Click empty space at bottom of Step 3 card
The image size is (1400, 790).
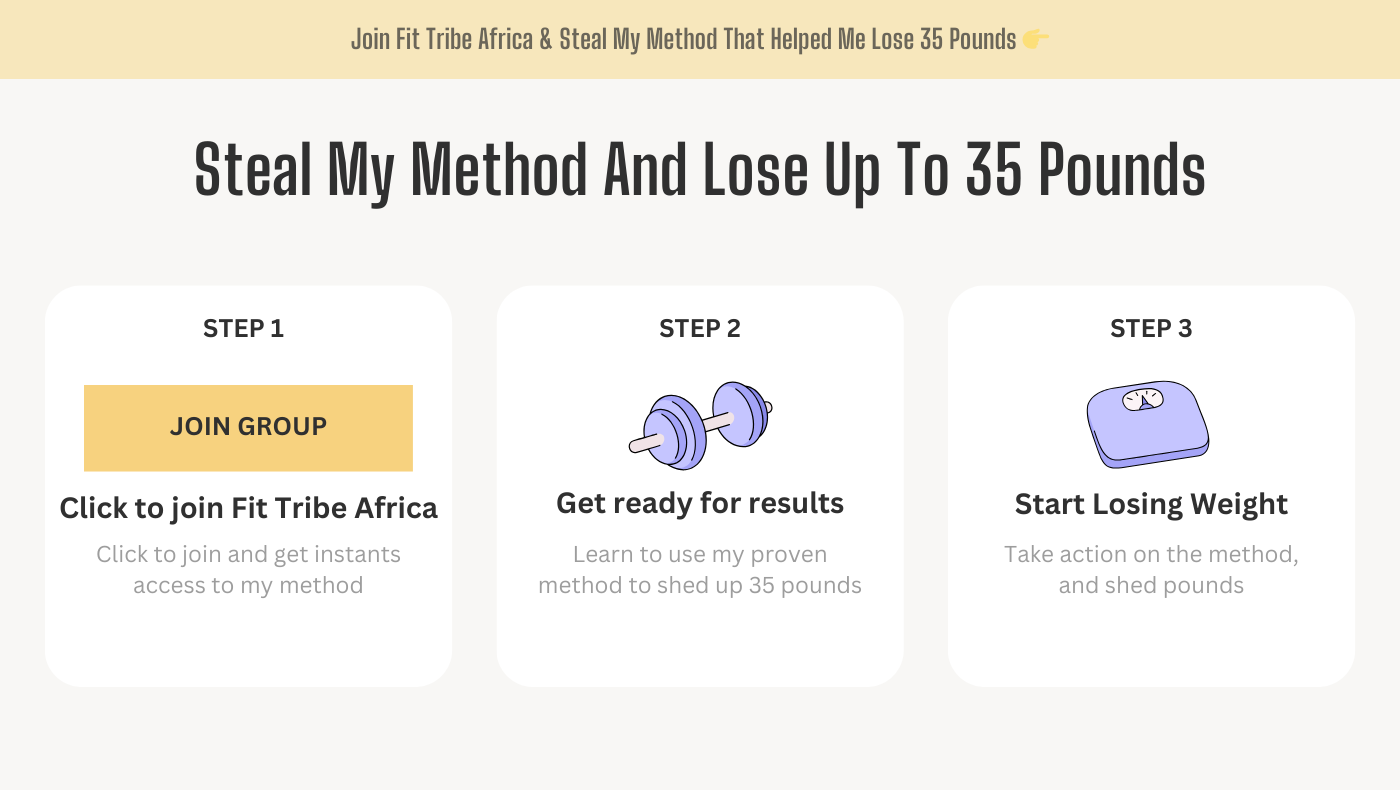click(1151, 645)
